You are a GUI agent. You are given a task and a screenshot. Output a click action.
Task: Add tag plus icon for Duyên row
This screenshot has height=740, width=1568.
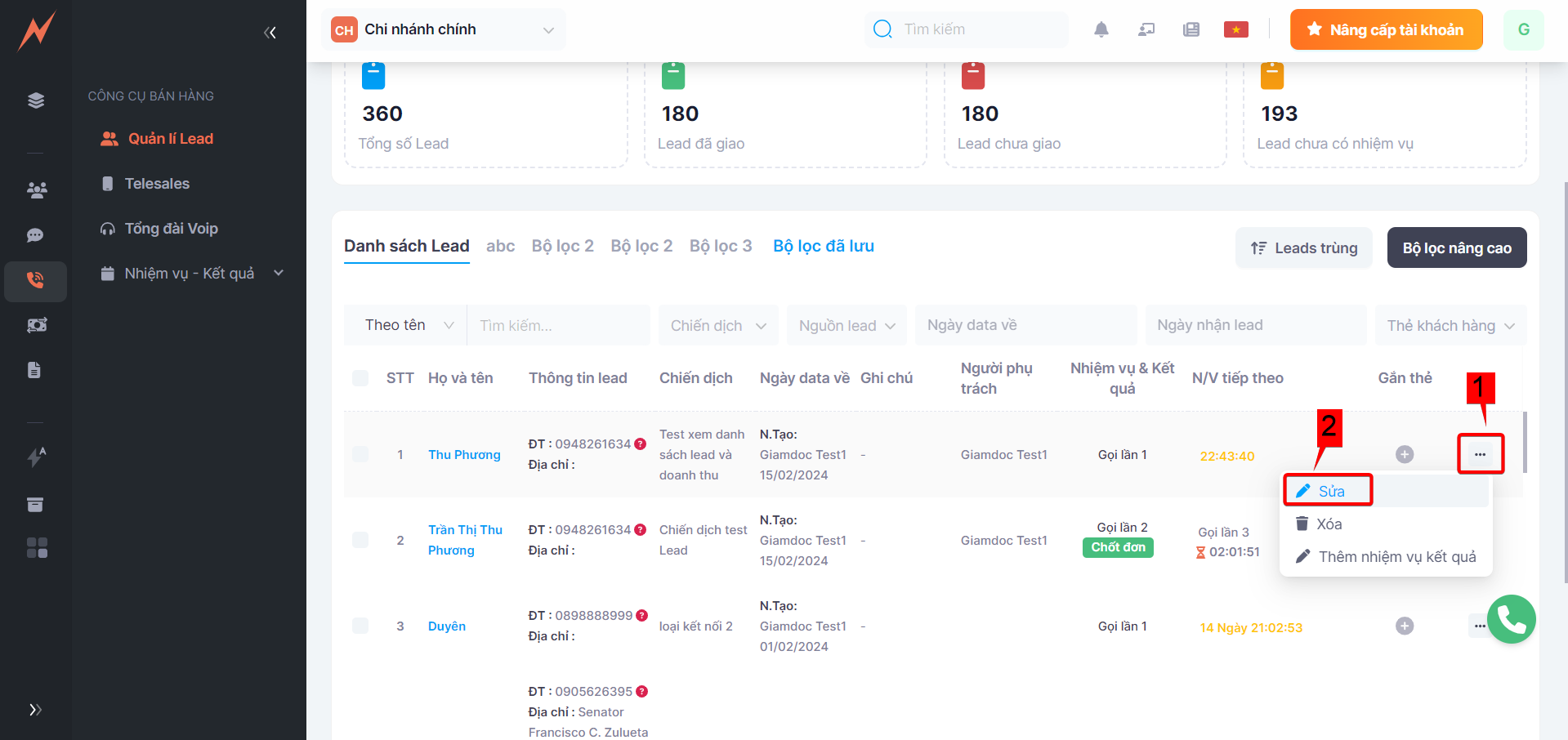click(1404, 626)
